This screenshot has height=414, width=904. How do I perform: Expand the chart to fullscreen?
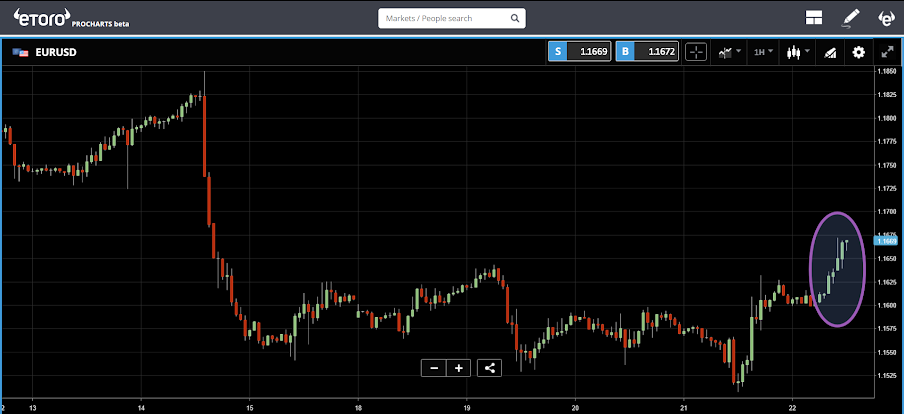coord(887,52)
